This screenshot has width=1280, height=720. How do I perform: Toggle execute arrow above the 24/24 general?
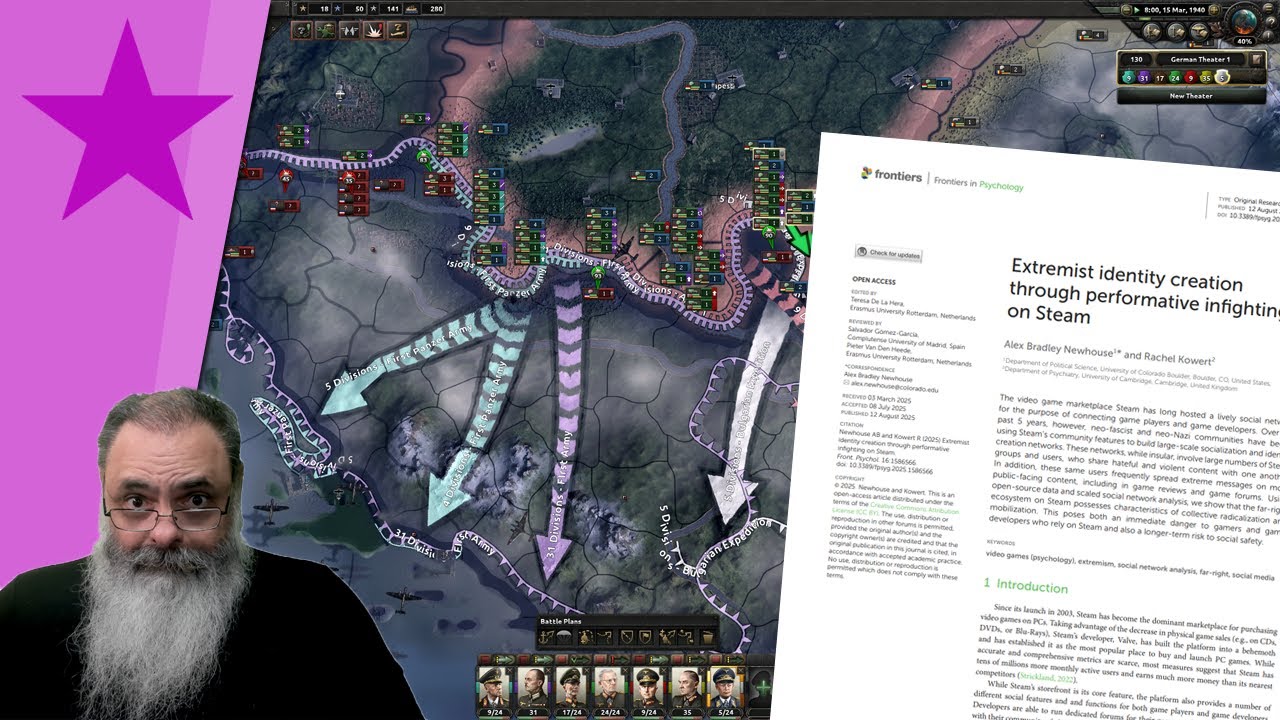point(620,659)
